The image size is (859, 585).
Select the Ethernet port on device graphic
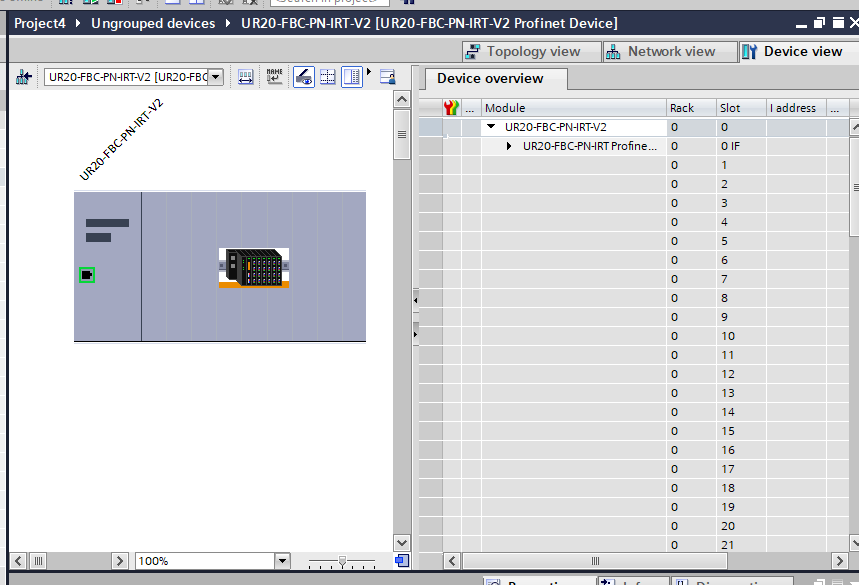(x=87, y=275)
